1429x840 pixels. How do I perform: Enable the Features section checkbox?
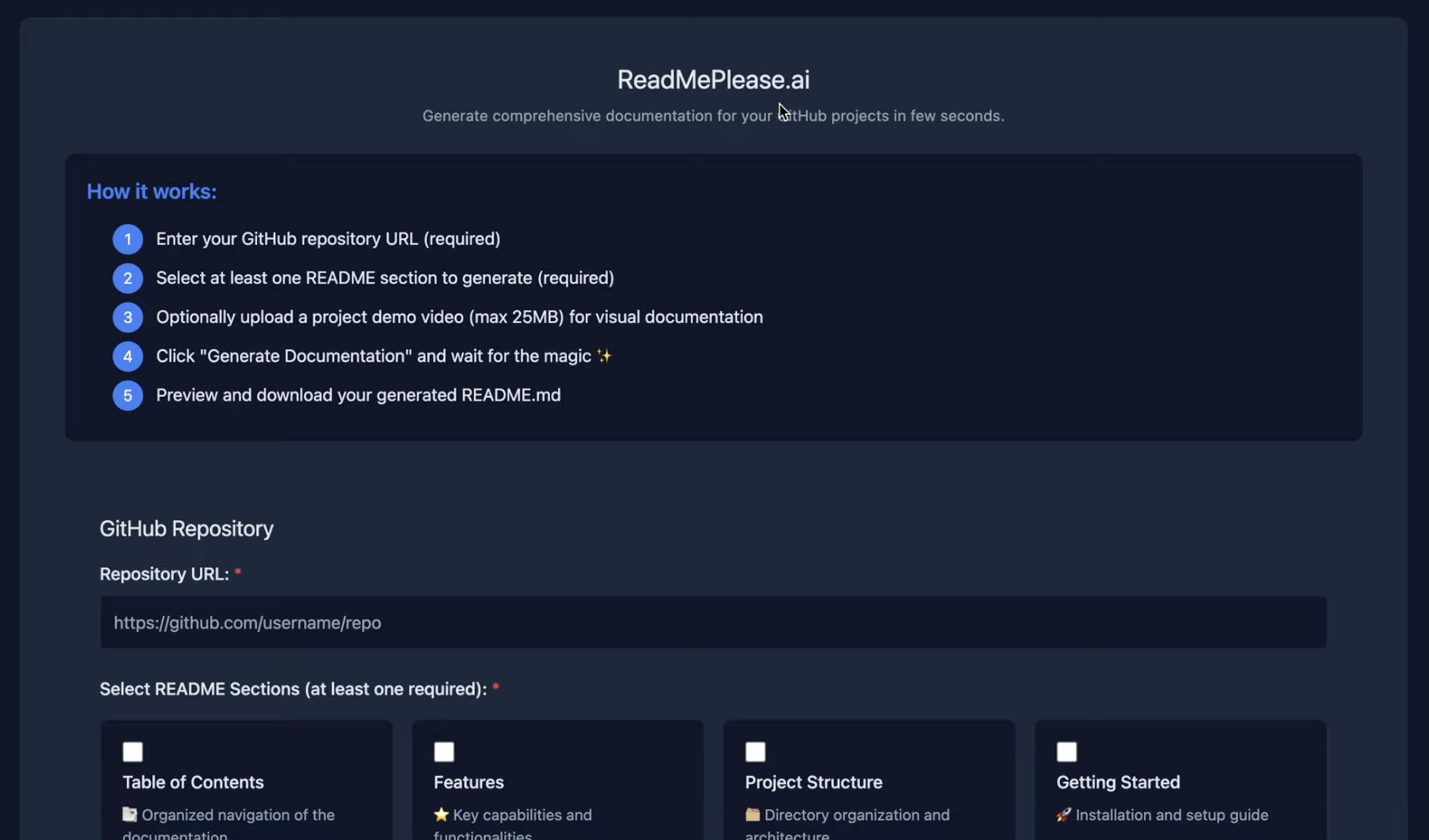[444, 752]
